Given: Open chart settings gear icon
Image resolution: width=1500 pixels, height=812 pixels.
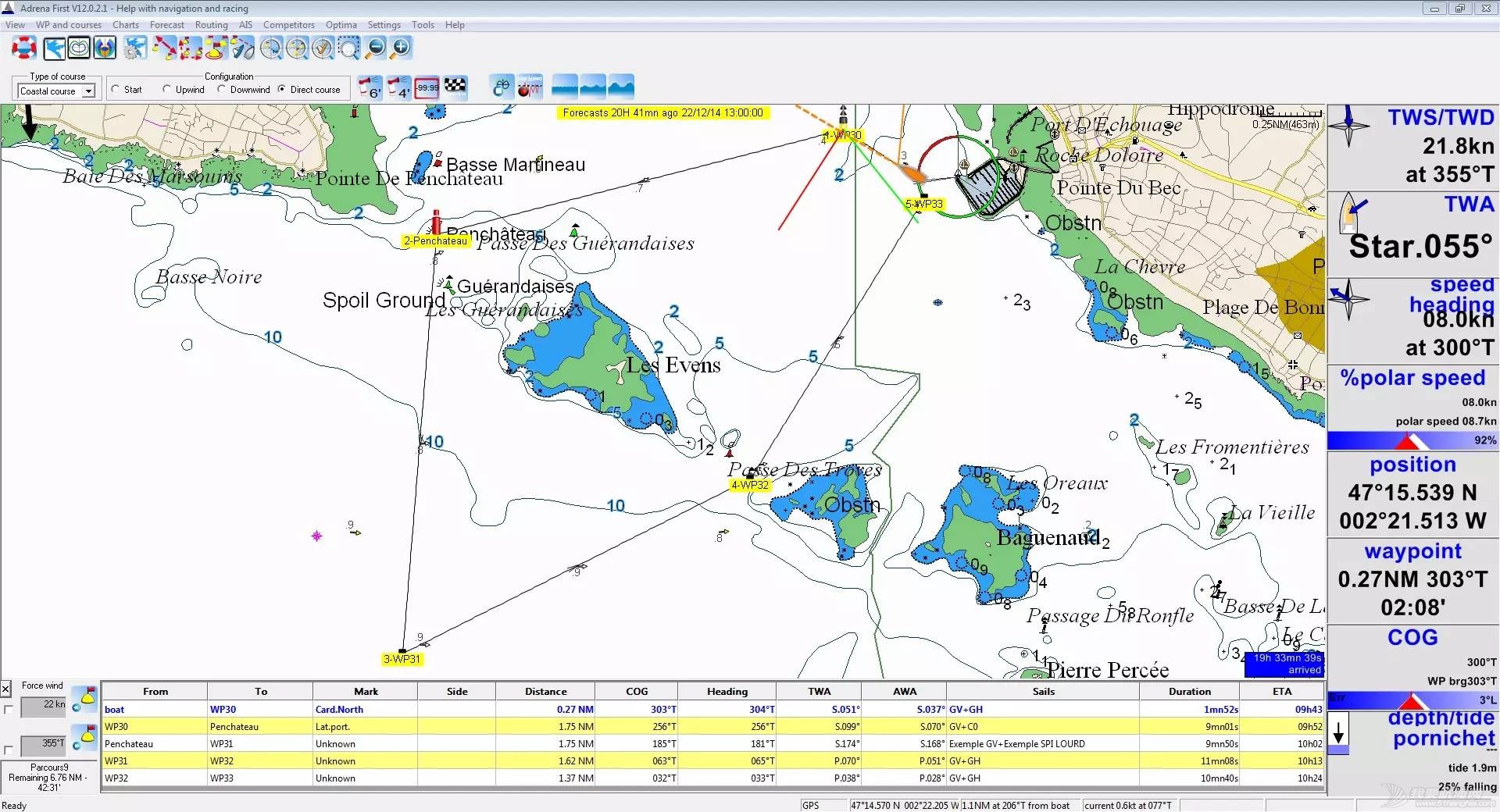Looking at the screenshot, I should (135, 48).
